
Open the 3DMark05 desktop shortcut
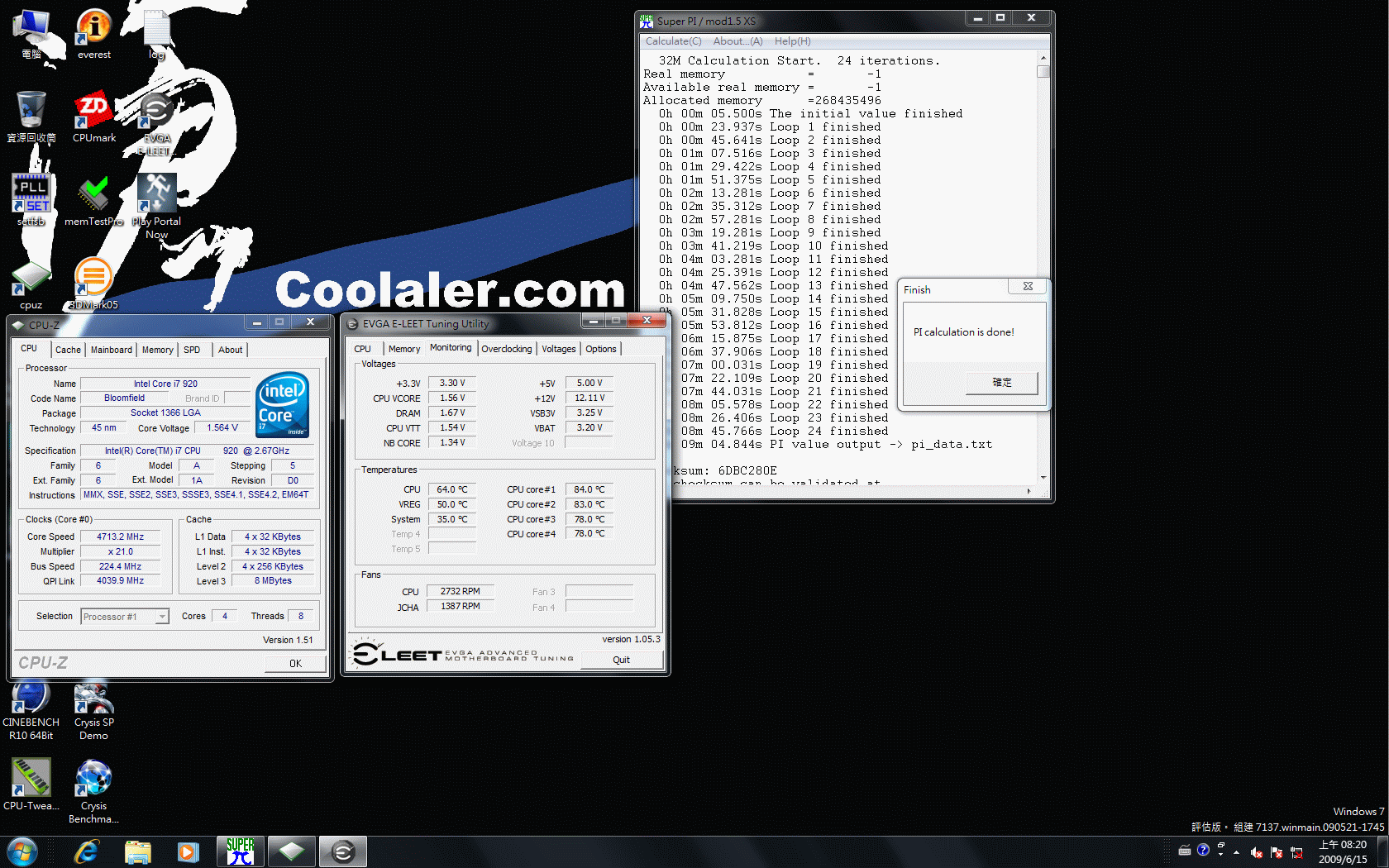pos(93,284)
